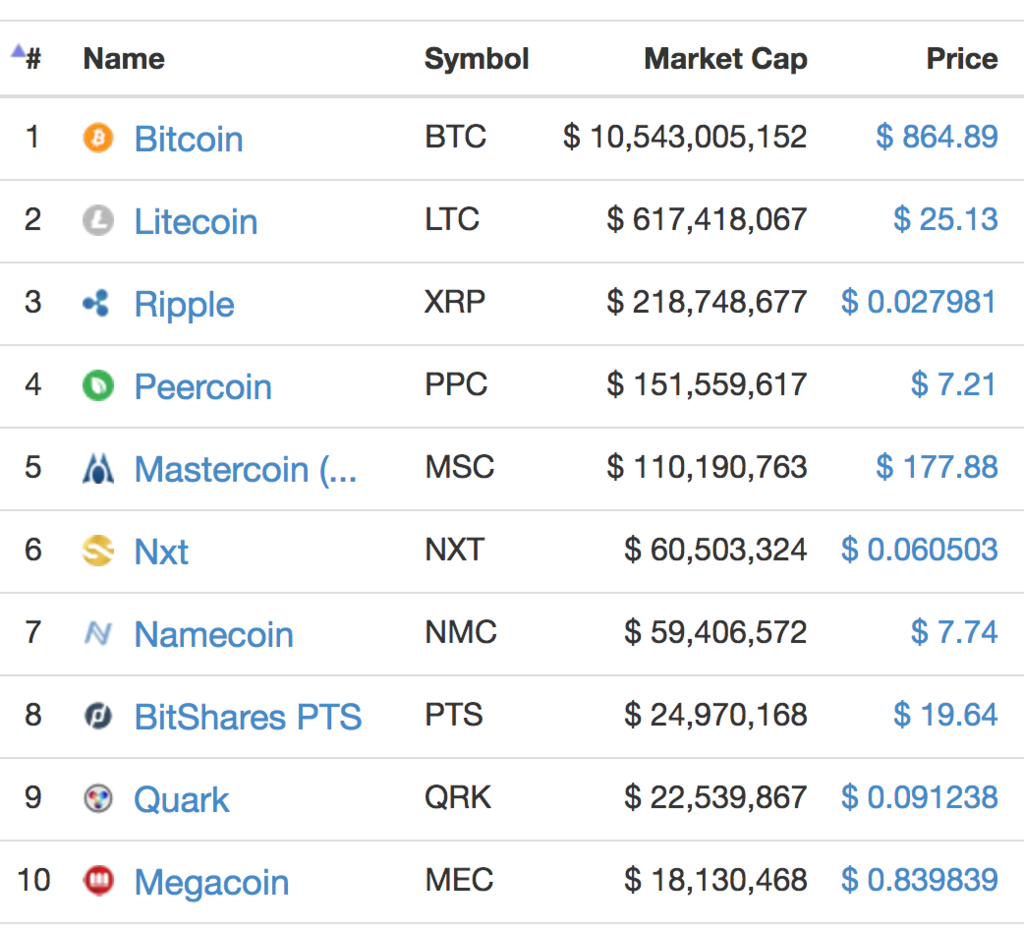
Task: Click rank number 10 in Megacoin row
Action: [x=33, y=880]
